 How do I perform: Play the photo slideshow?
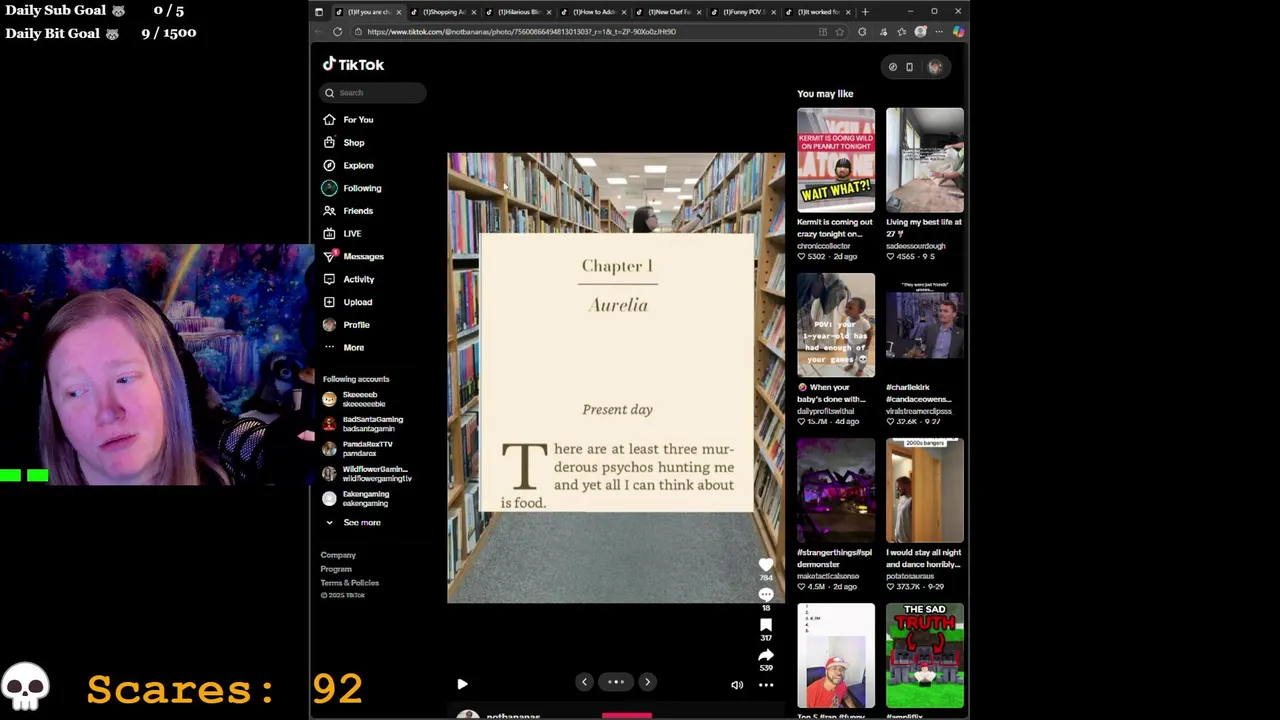pos(462,684)
